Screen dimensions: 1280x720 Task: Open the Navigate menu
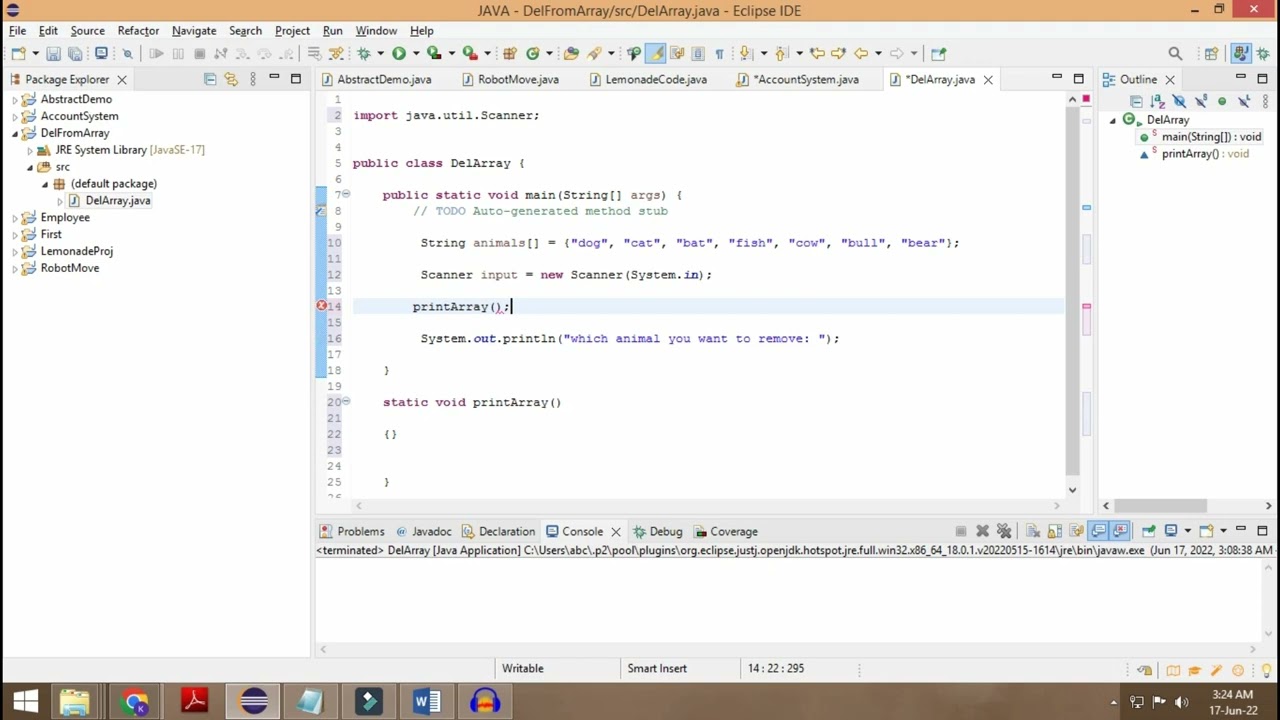(194, 31)
